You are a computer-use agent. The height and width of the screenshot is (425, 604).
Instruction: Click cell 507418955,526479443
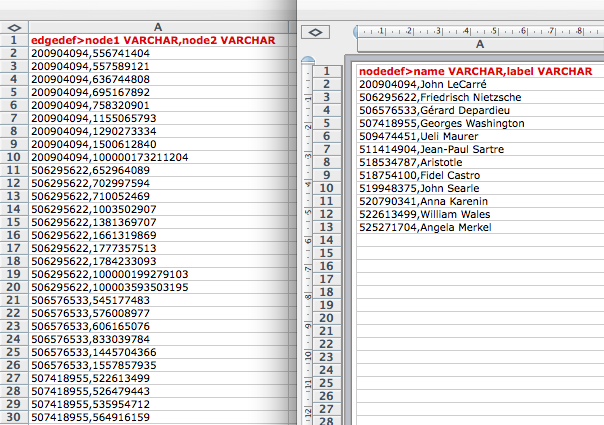[158, 391]
